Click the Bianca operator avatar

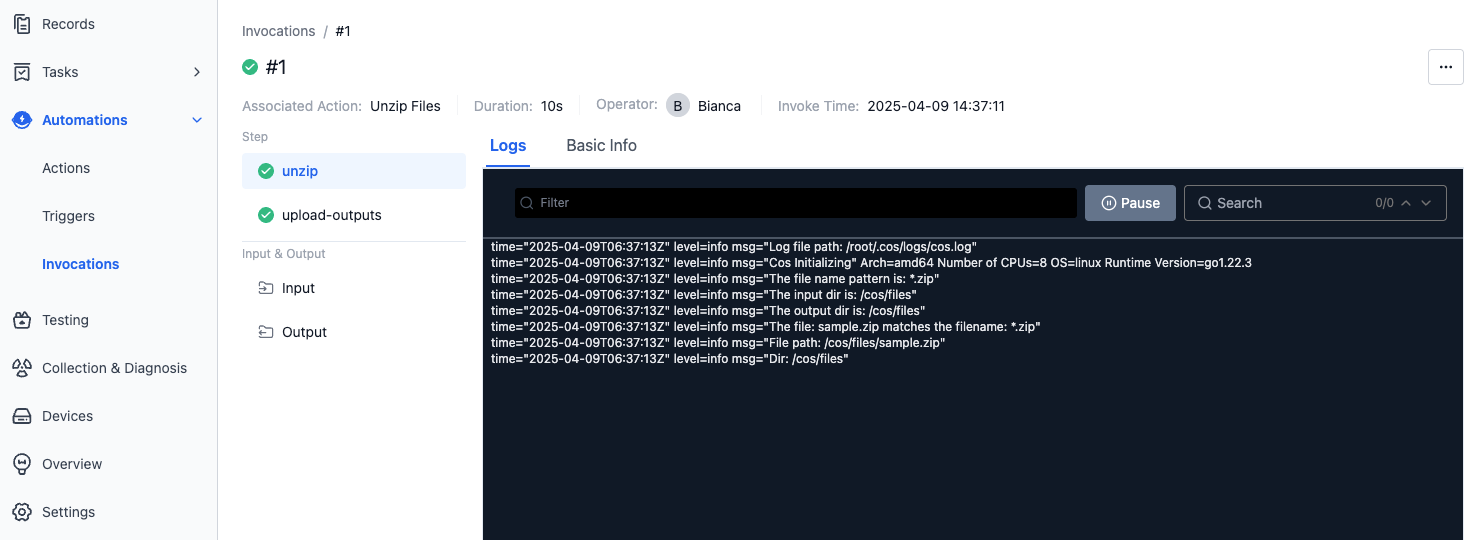pos(678,105)
